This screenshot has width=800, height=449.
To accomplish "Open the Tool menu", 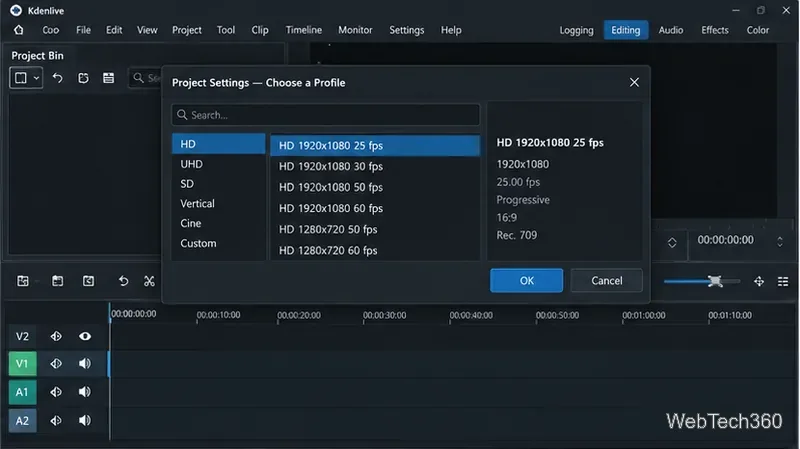I will pyautogui.click(x=226, y=30).
